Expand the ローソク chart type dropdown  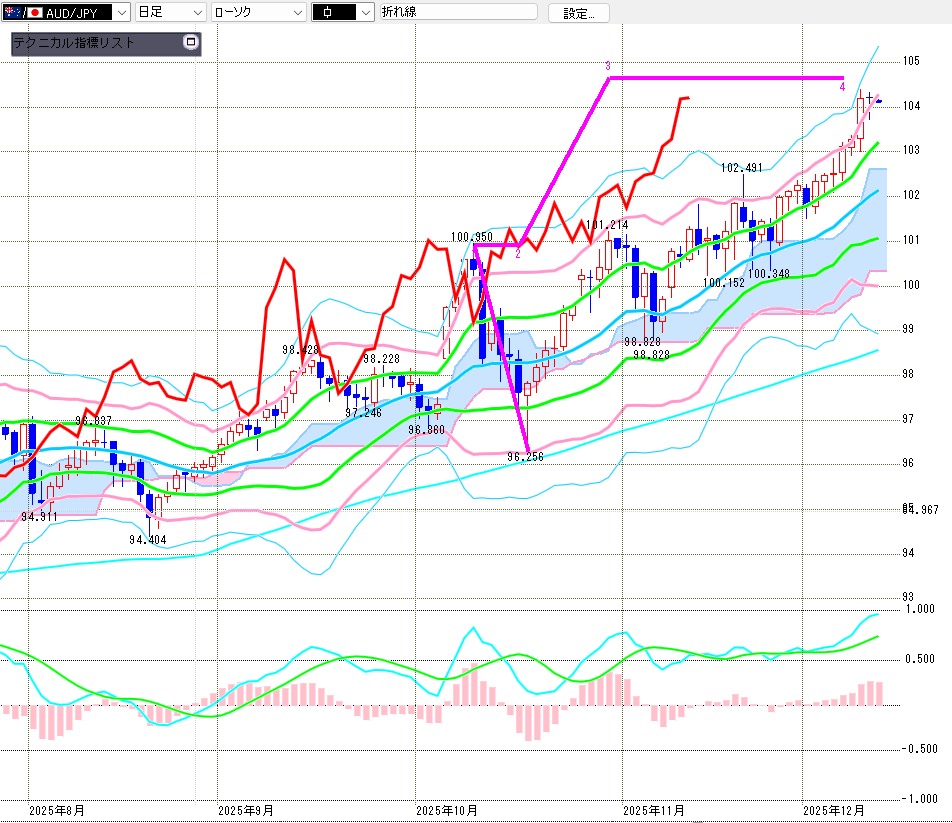[296, 13]
